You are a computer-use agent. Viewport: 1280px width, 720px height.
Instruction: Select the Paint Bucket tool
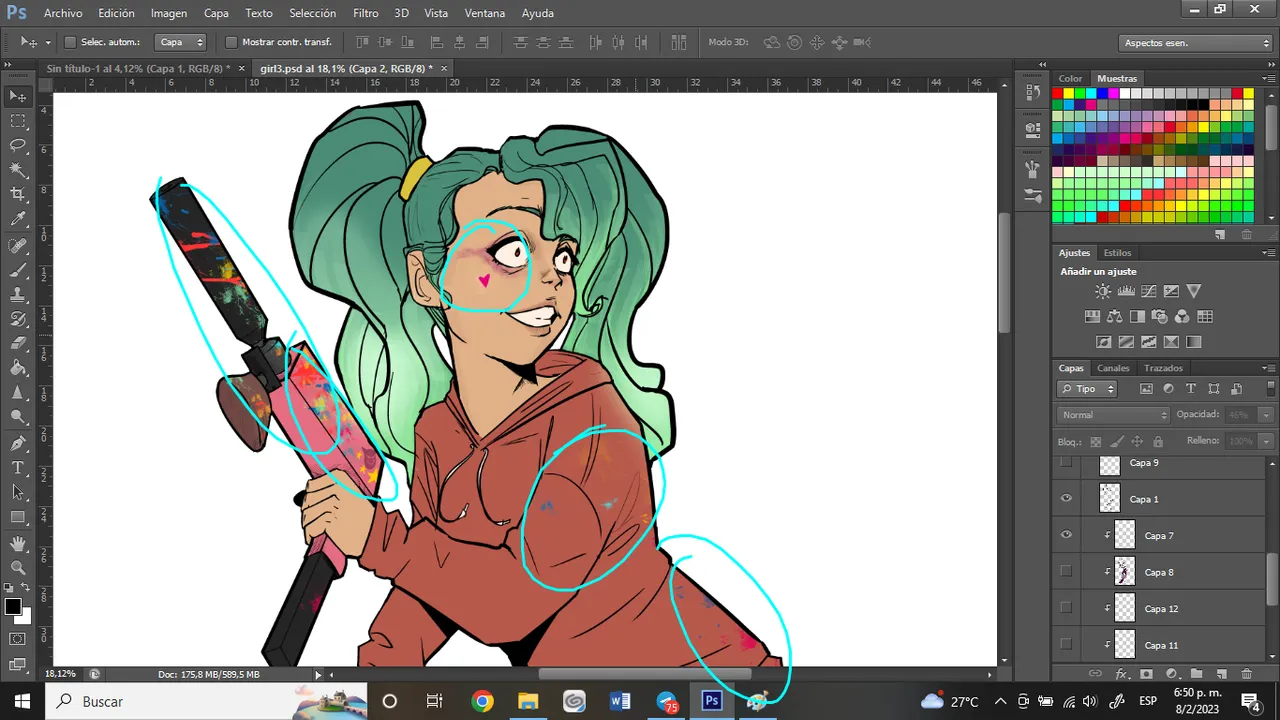18,369
